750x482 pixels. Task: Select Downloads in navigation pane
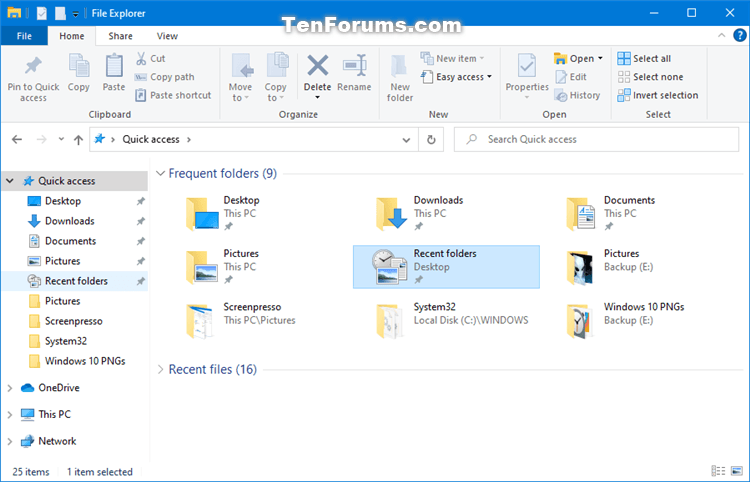75,221
